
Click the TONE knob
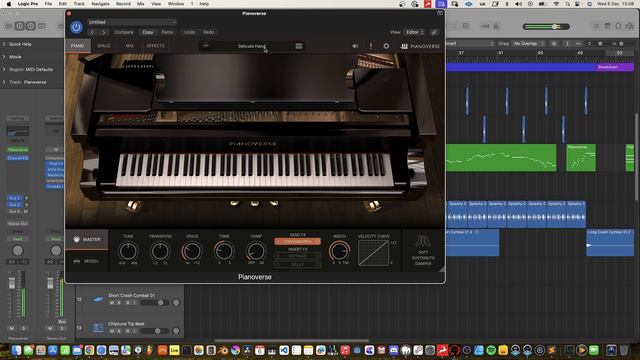click(x=224, y=251)
